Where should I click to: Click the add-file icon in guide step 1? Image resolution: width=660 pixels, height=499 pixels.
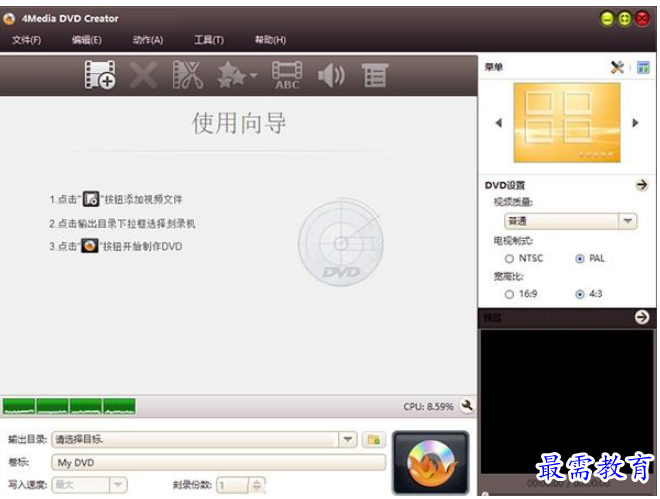click(x=90, y=199)
